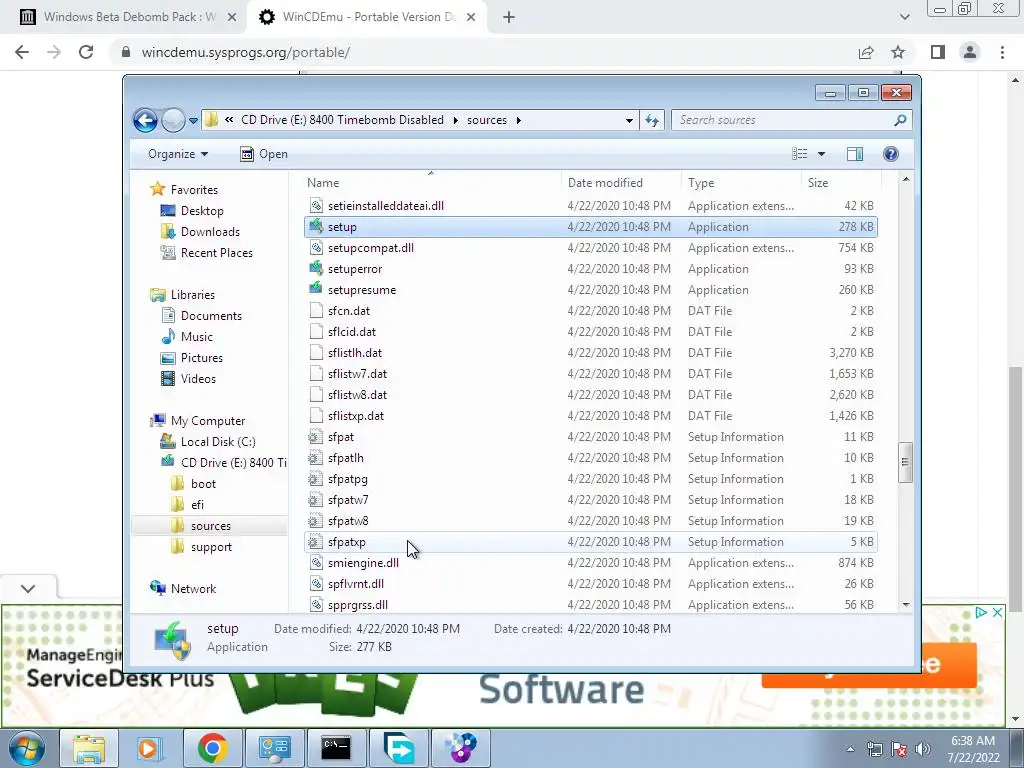Select the setuperror application icon
This screenshot has width=1024, height=768.
click(x=316, y=268)
